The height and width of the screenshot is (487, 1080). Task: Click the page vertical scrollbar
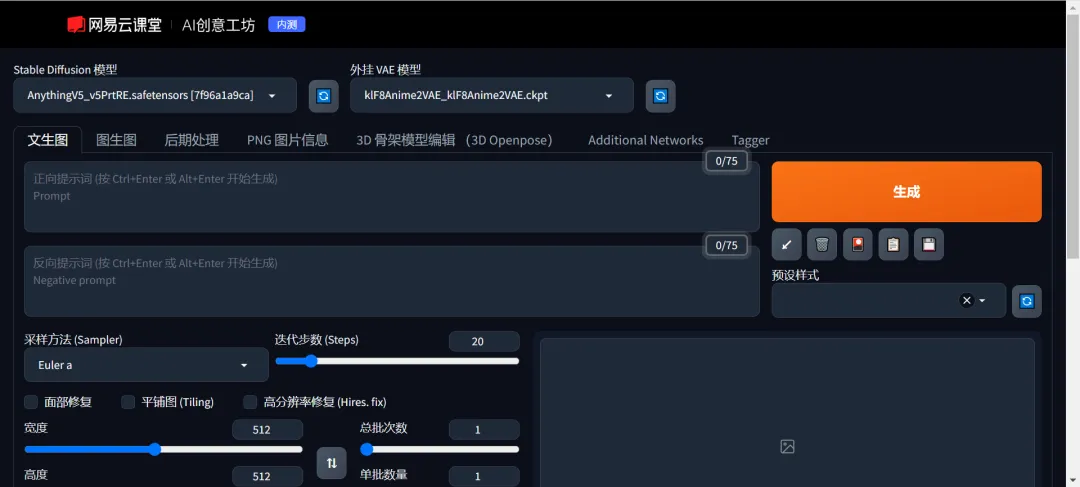click(x=1073, y=138)
